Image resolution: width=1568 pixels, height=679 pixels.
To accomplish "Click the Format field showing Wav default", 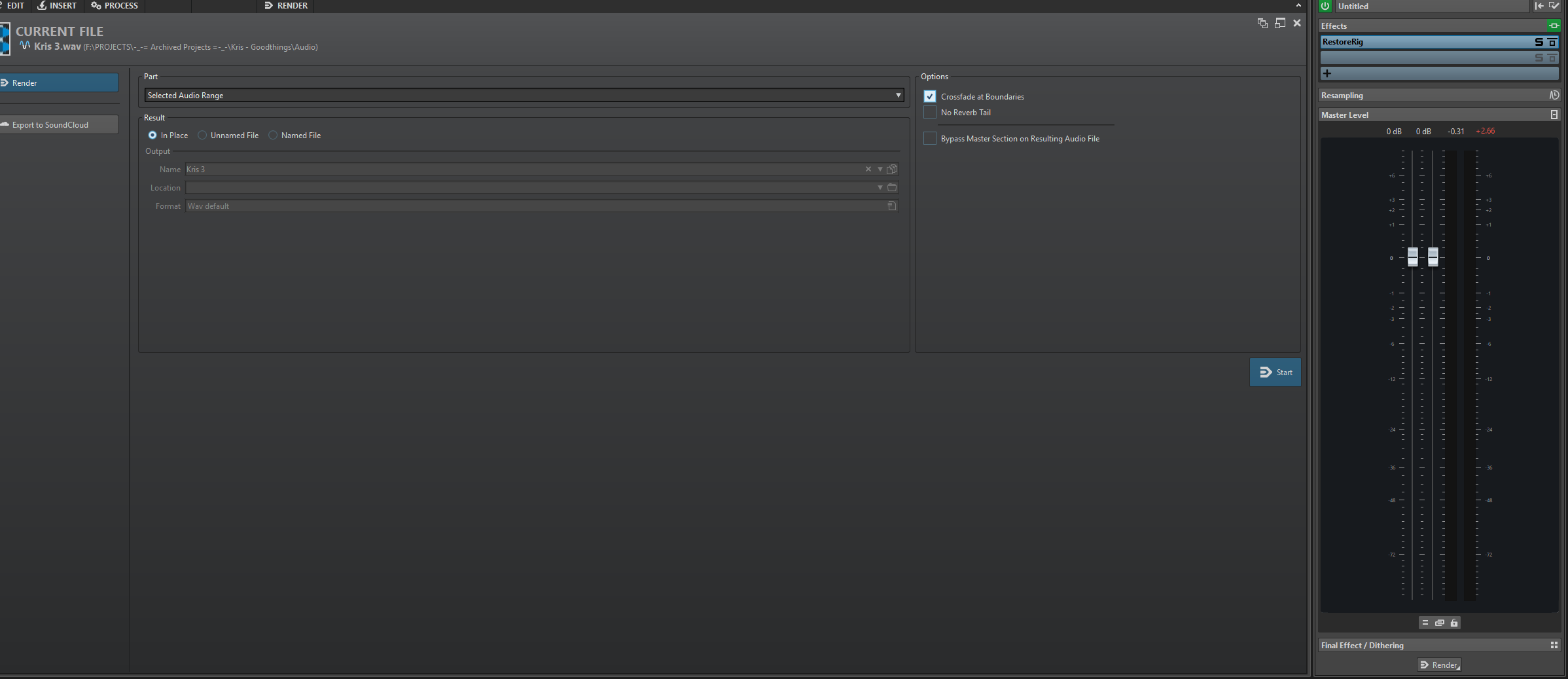I will (x=535, y=206).
